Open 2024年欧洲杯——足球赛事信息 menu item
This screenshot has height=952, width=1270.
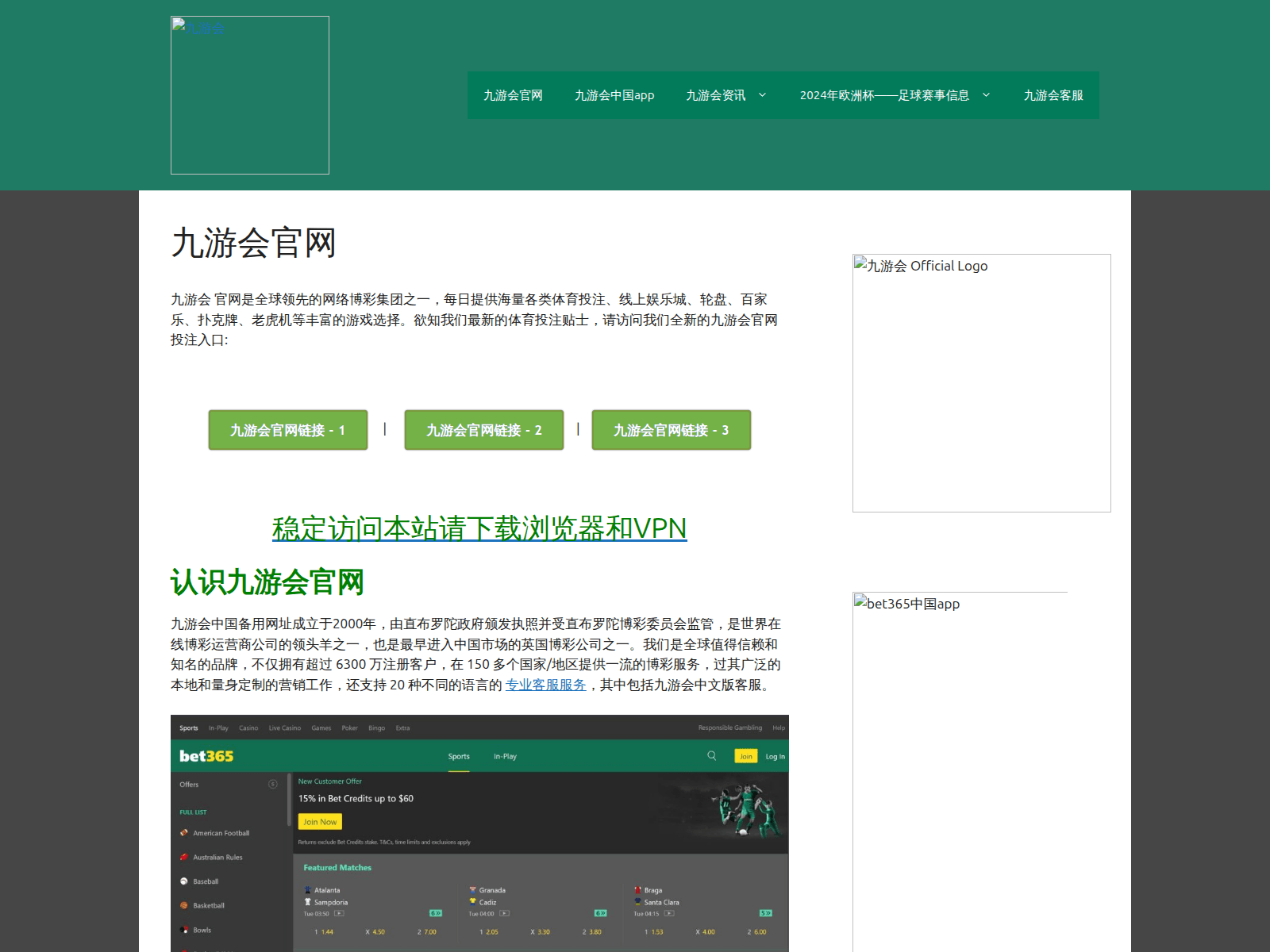884,95
